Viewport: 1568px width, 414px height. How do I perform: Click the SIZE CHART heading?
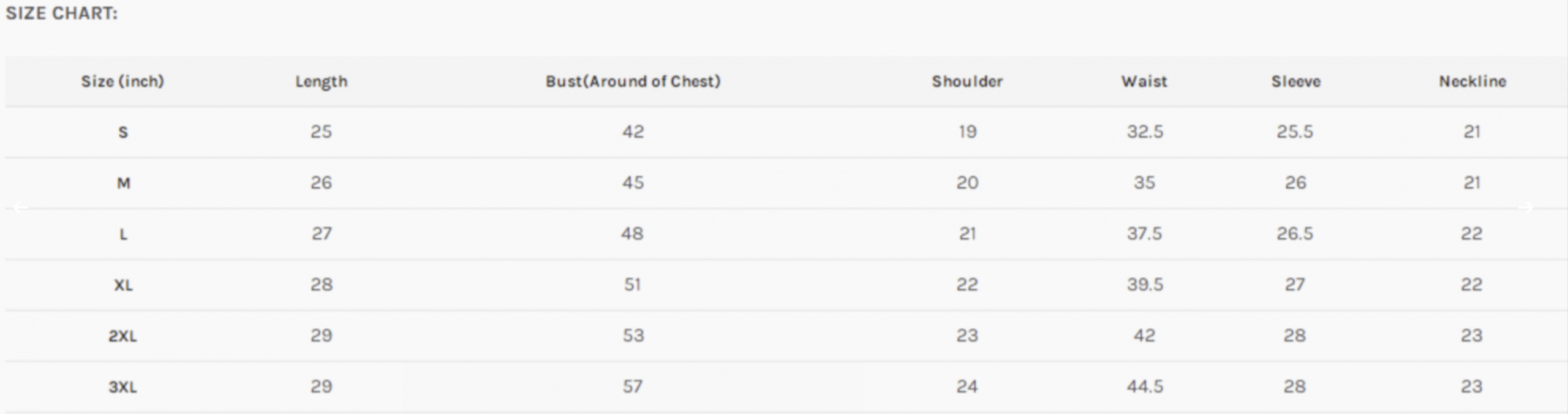point(61,13)
